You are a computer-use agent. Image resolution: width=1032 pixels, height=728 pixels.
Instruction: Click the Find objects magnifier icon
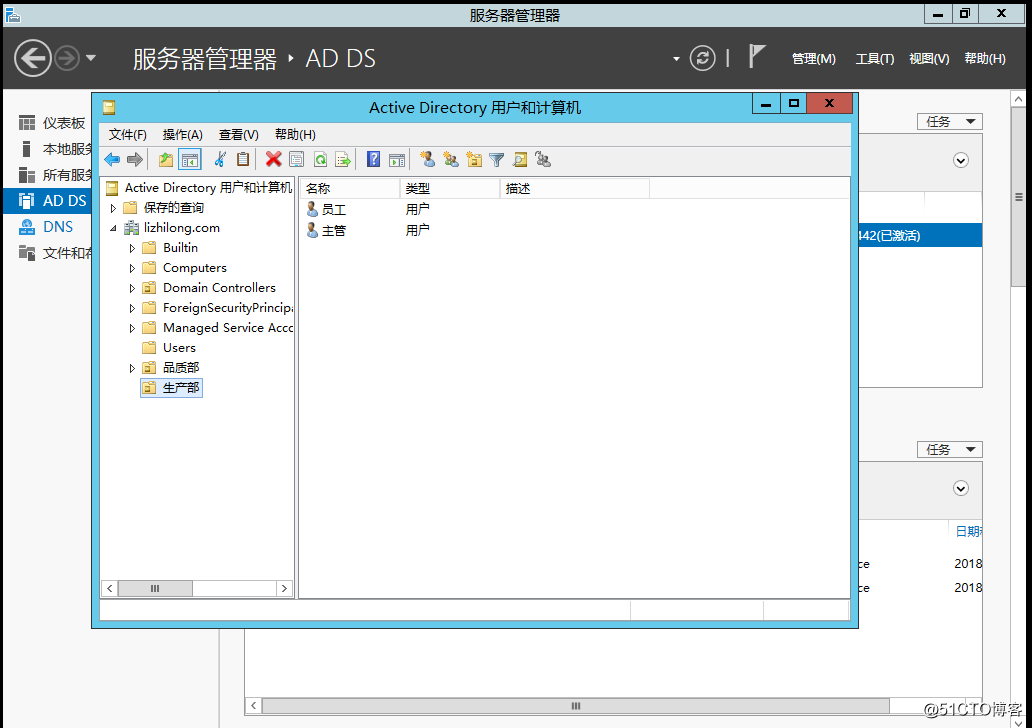click(x=520, y=159)
